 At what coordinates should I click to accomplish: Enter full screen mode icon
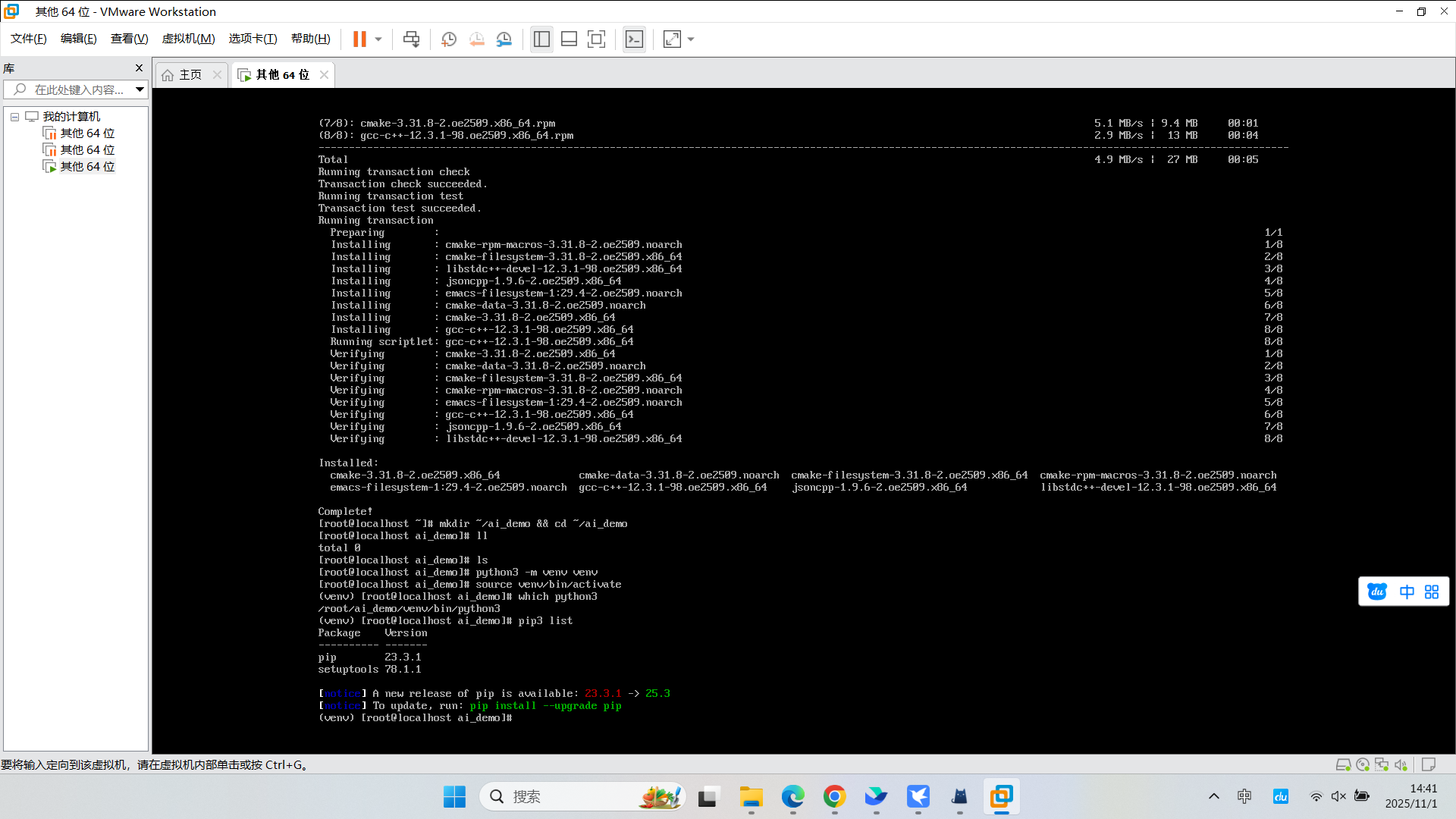[597, 39]
